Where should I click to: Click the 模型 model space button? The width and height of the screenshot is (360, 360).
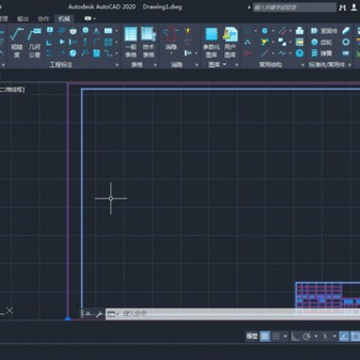(x=252, y=336)
